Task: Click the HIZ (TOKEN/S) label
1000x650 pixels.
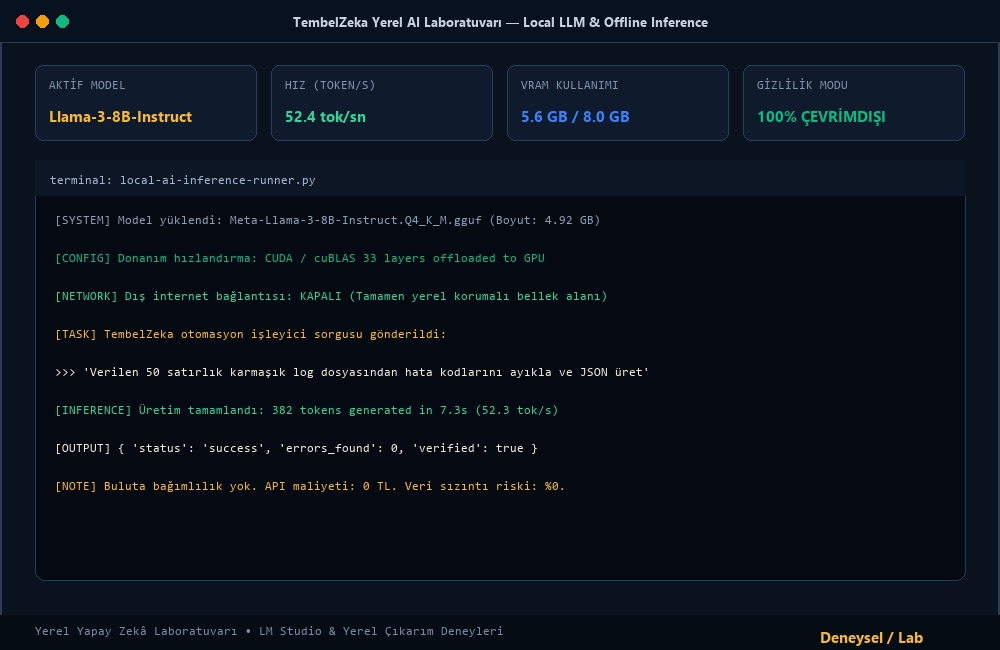Action: pyautogui.click(x=330, y=85)
